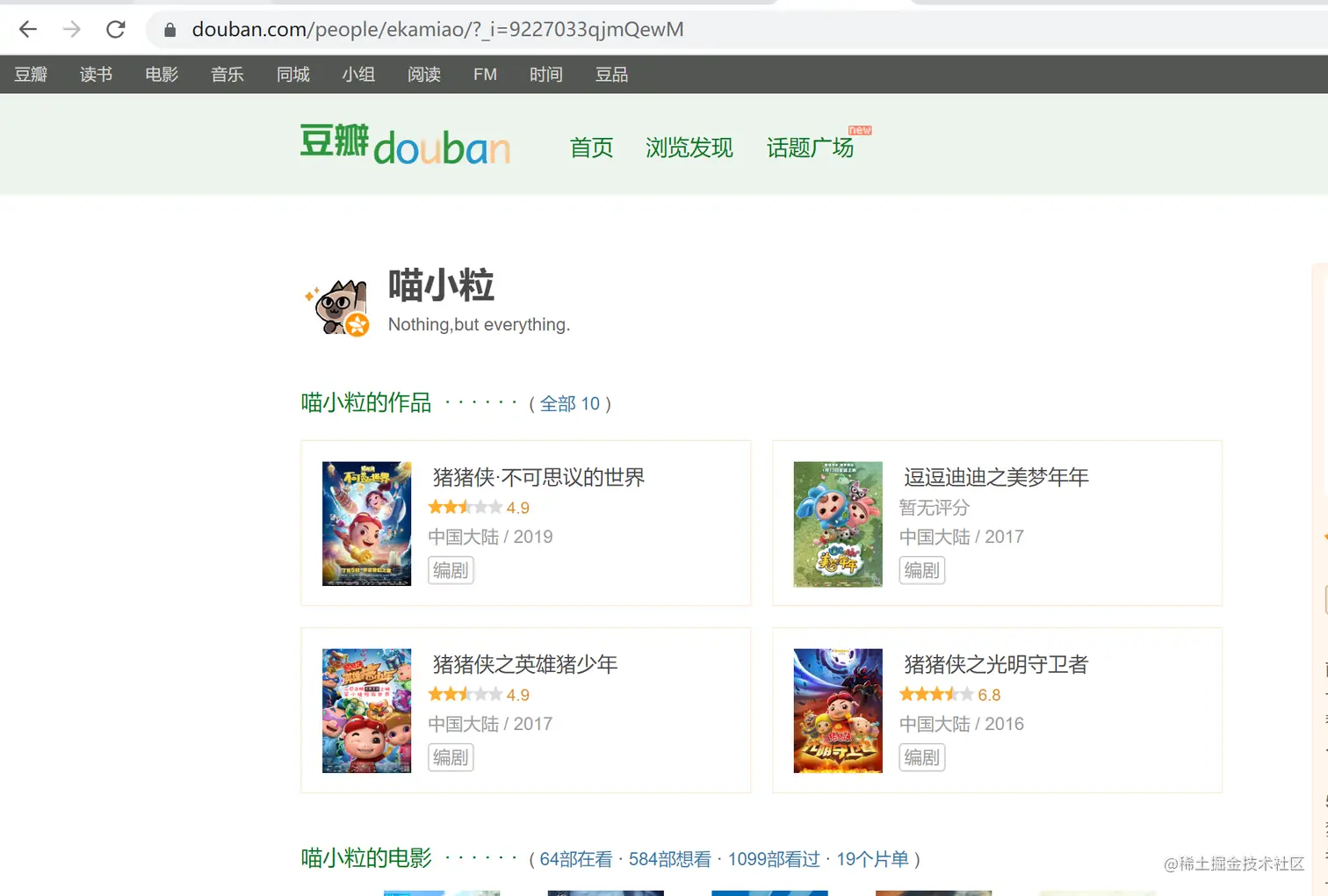Click the 喵小粒的电影 section heading
Screen dimensions: 1328x896
(366, 858)
